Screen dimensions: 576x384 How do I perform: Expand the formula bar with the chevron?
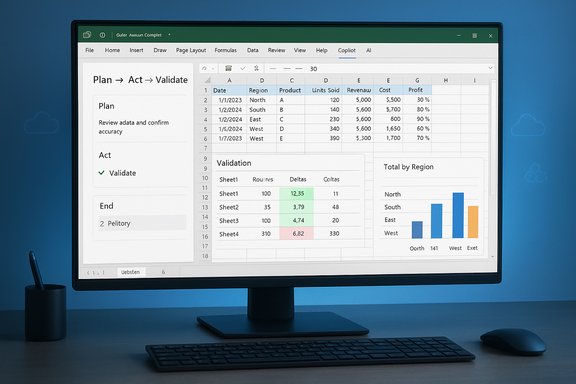click(x=490, y=68)
